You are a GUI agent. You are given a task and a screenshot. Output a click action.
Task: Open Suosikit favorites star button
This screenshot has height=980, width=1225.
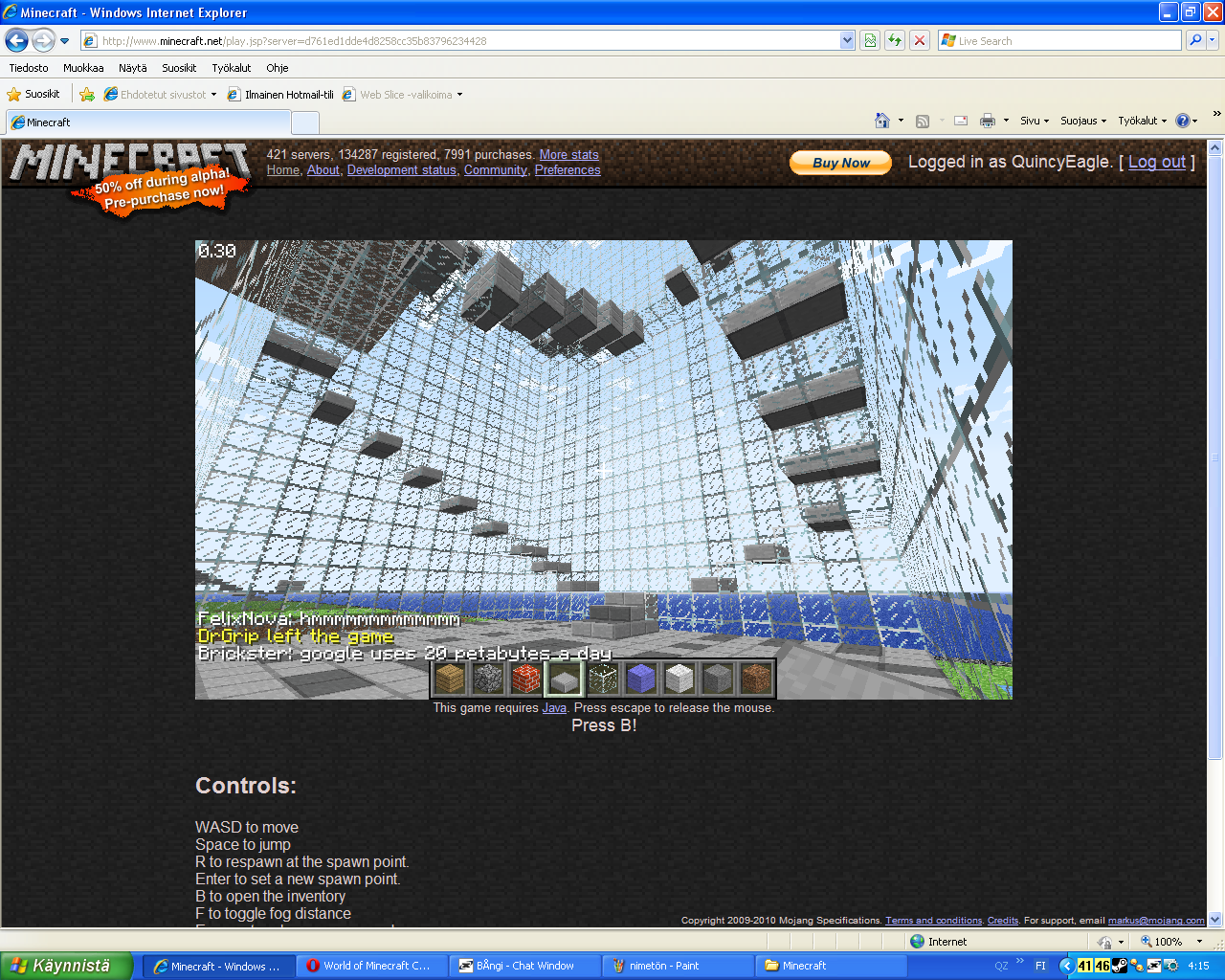tap(34, 94)
